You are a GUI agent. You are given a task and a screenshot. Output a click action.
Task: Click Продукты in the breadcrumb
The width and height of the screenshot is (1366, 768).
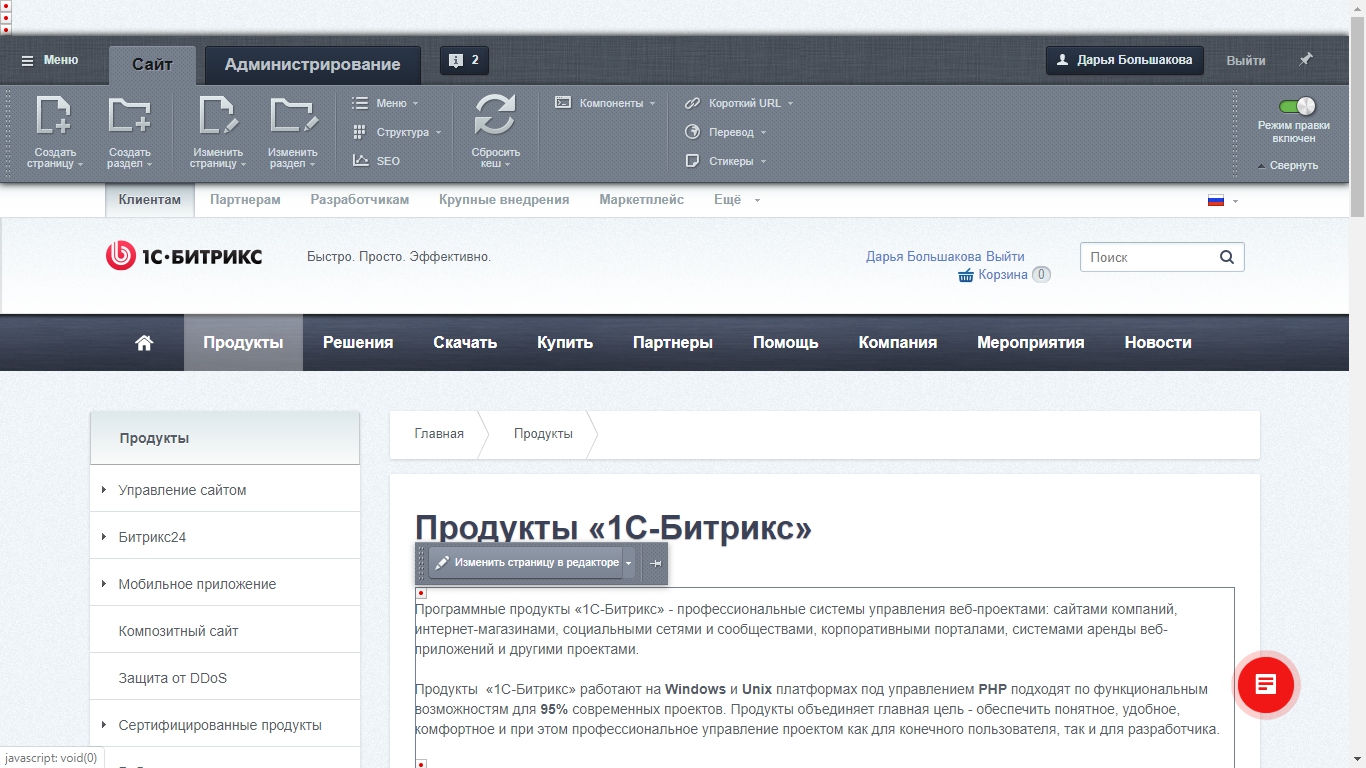tap(543, 434)
